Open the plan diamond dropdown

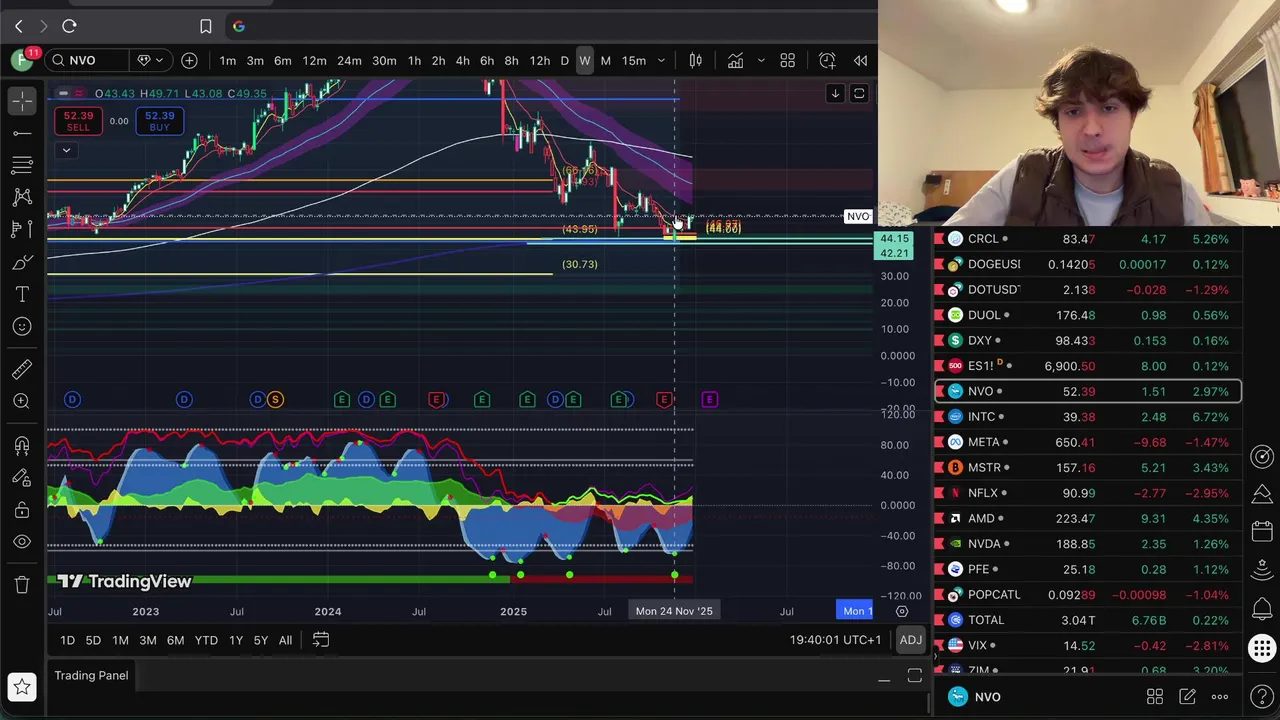[150, 61]
